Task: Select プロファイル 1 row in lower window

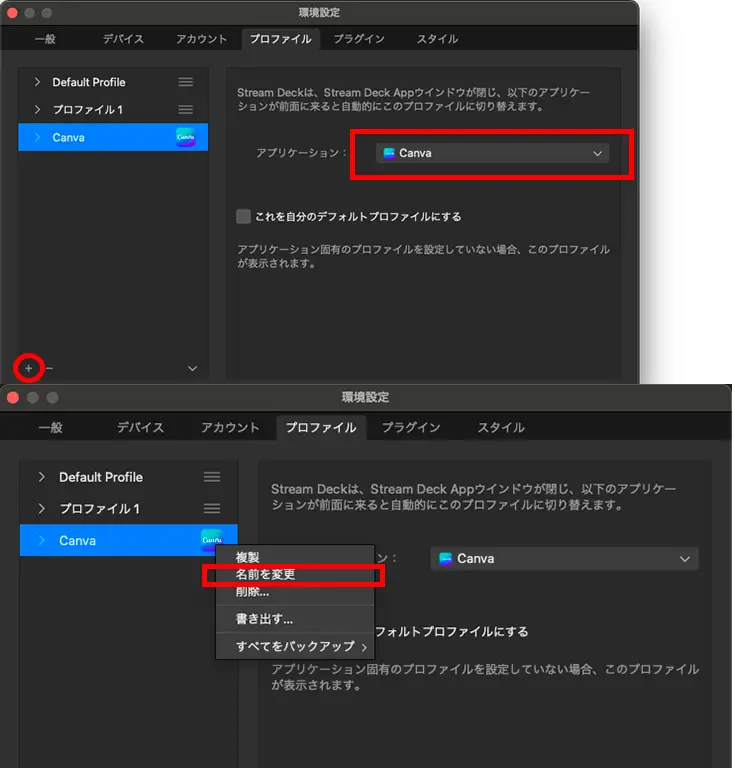Action: [129, 508]
